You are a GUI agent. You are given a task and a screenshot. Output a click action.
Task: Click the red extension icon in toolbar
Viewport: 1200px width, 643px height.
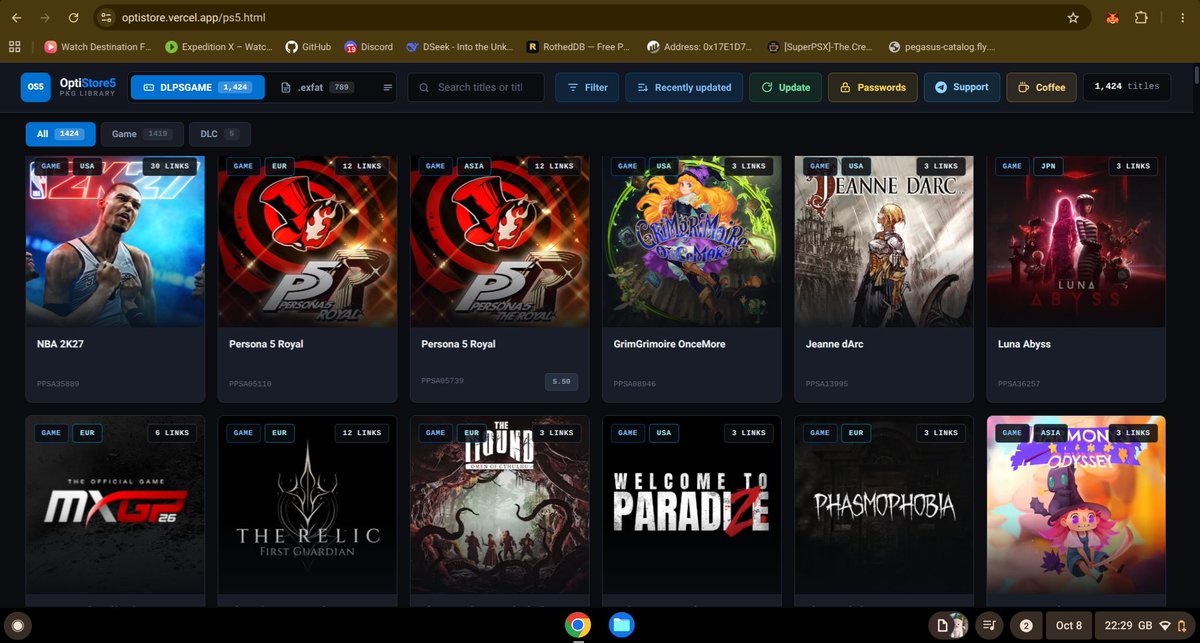click(x=1111, y=17)
